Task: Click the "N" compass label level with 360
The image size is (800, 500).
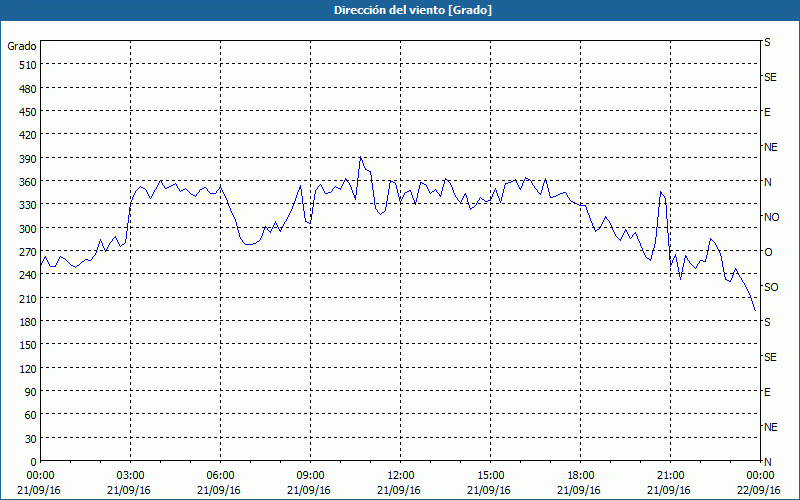Action: (x=767, y=182)
